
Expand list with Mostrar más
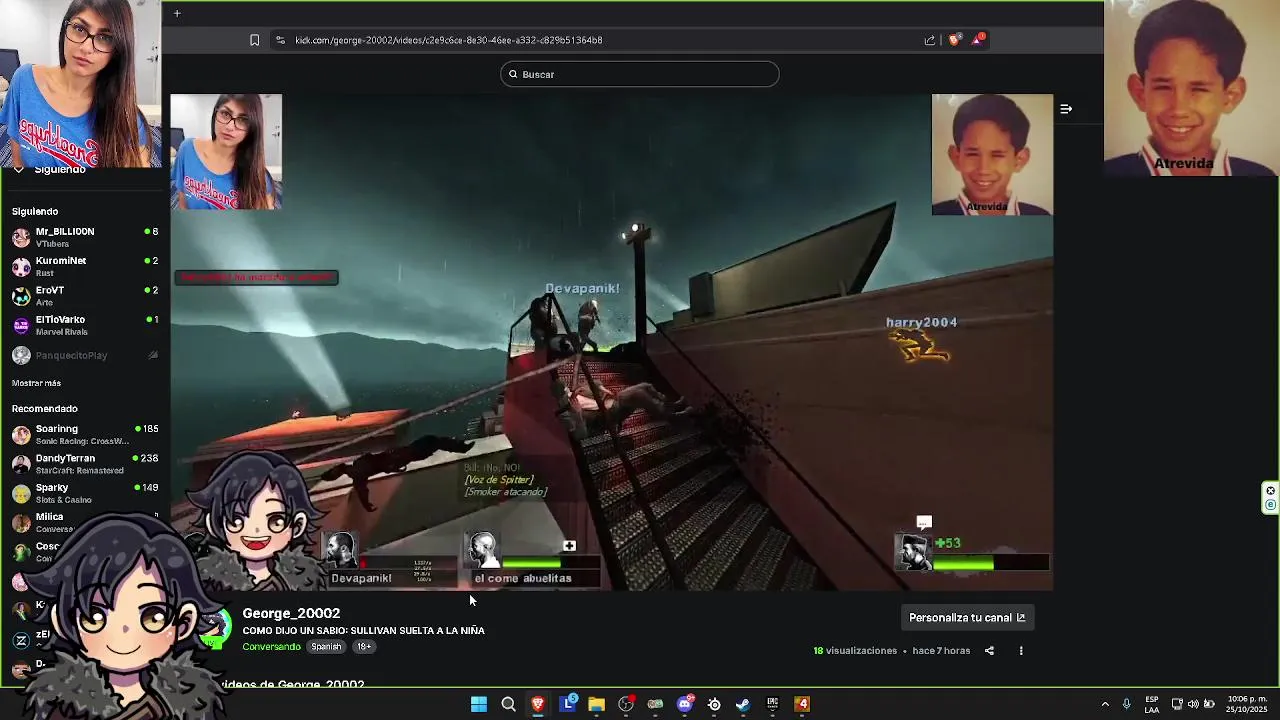pyautogui.click(x=36, y=383)
